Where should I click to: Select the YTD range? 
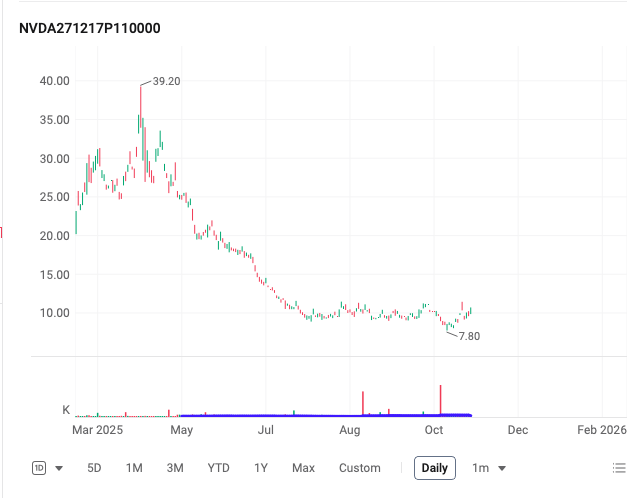[218, 468]
